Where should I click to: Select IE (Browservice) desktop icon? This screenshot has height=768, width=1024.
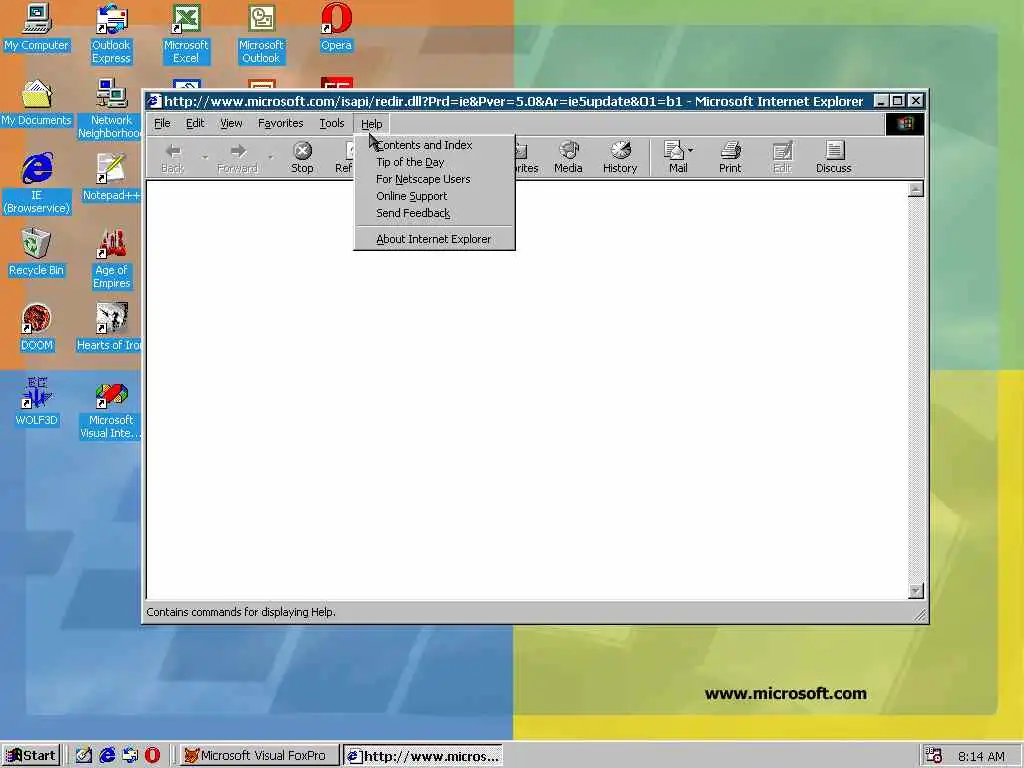[x=37, y=184]
